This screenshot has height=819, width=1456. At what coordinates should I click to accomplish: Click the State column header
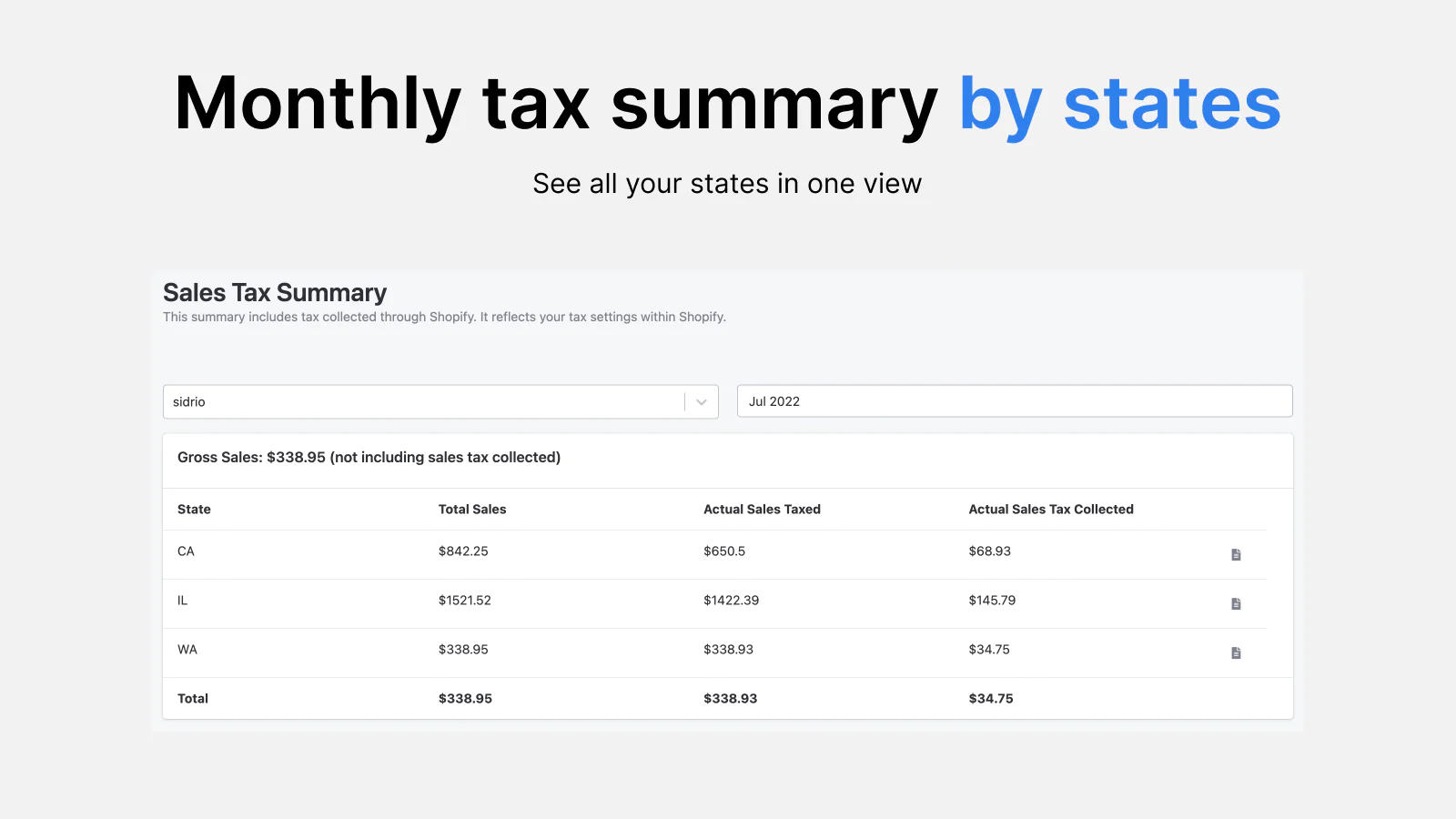click(194, 510)
